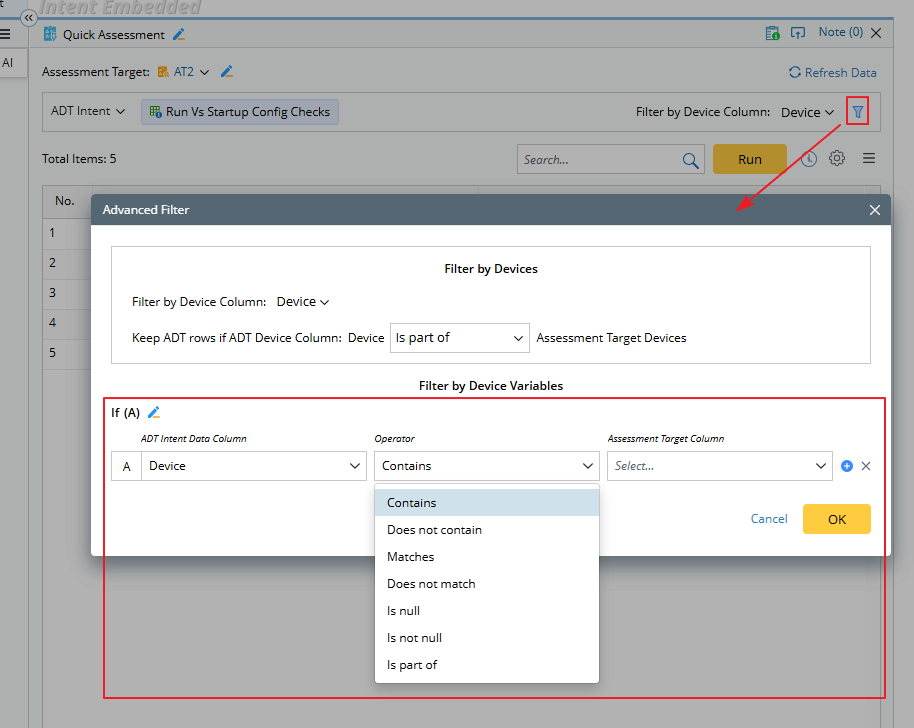
Task: Click the blue plus icon to add condition
Action: coord(847,466)
